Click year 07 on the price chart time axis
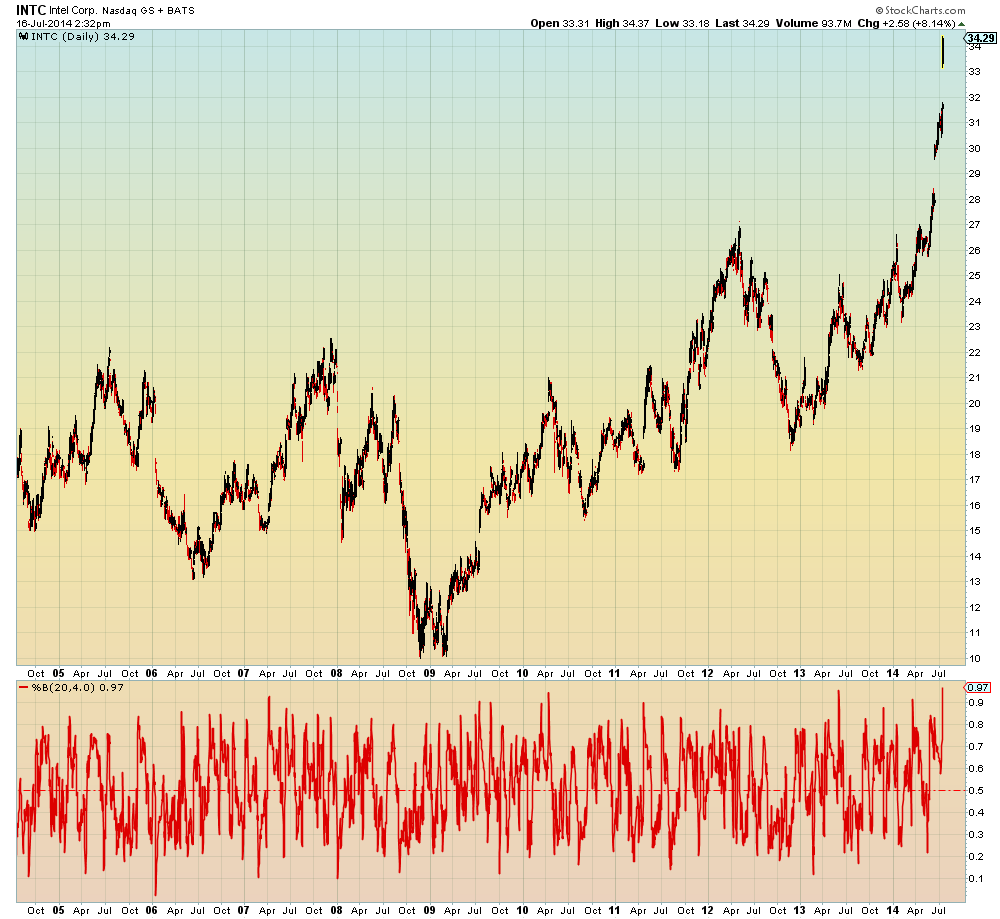The image size is (1000, 919). (x=244, y=673)
